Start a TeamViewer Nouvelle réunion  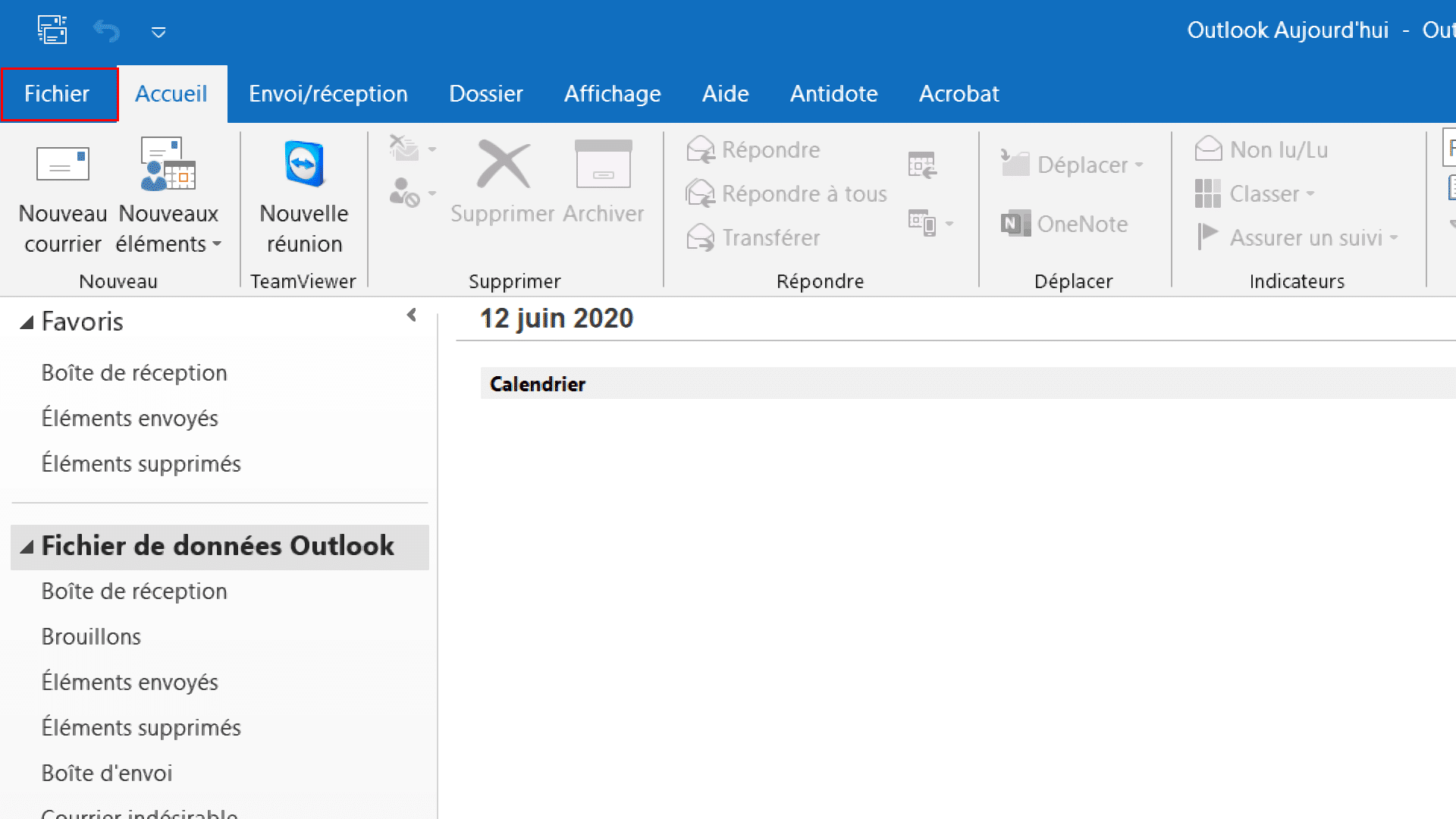(304, 196)
